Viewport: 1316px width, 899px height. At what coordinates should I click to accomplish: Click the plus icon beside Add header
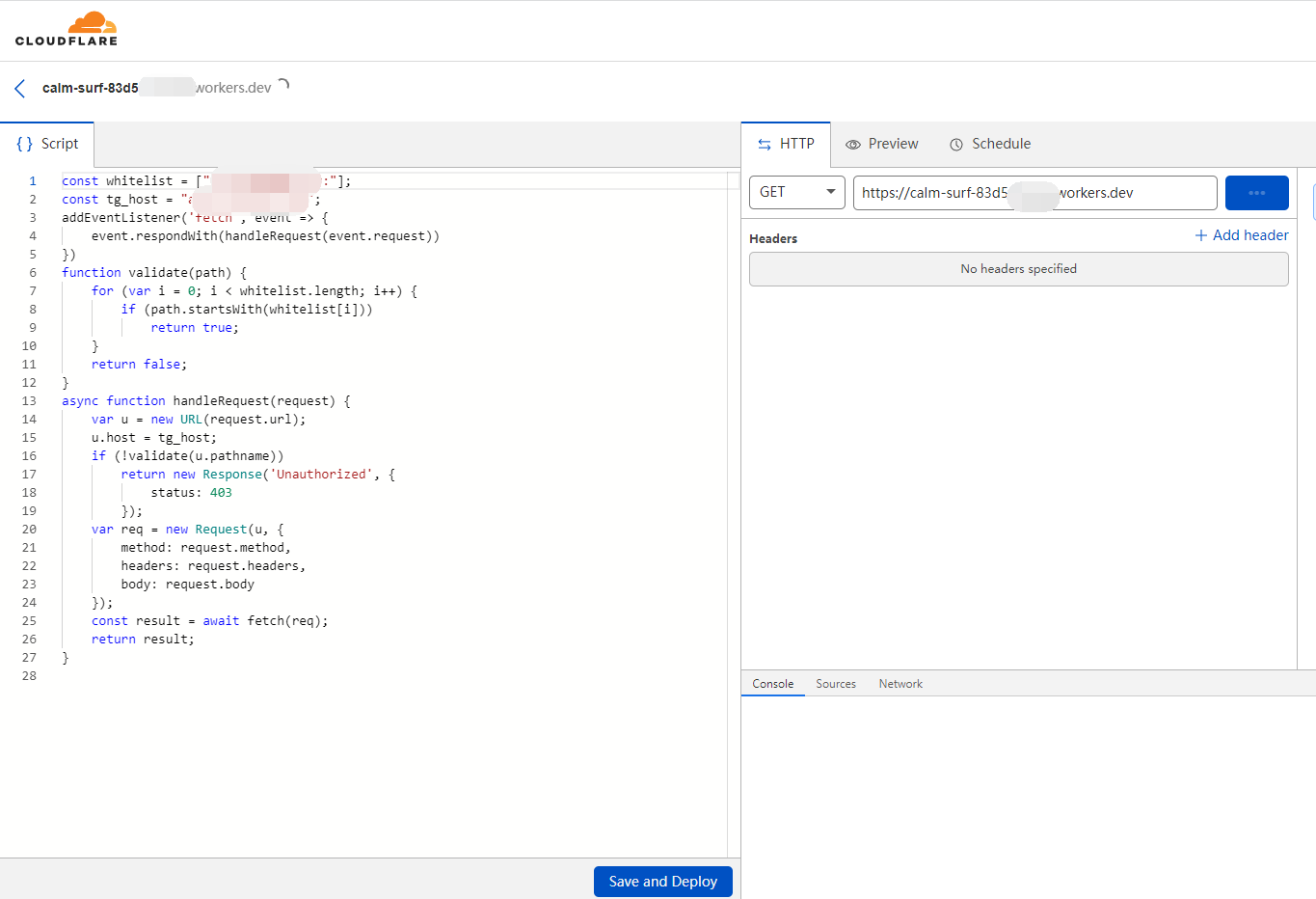click(1201, 235)
